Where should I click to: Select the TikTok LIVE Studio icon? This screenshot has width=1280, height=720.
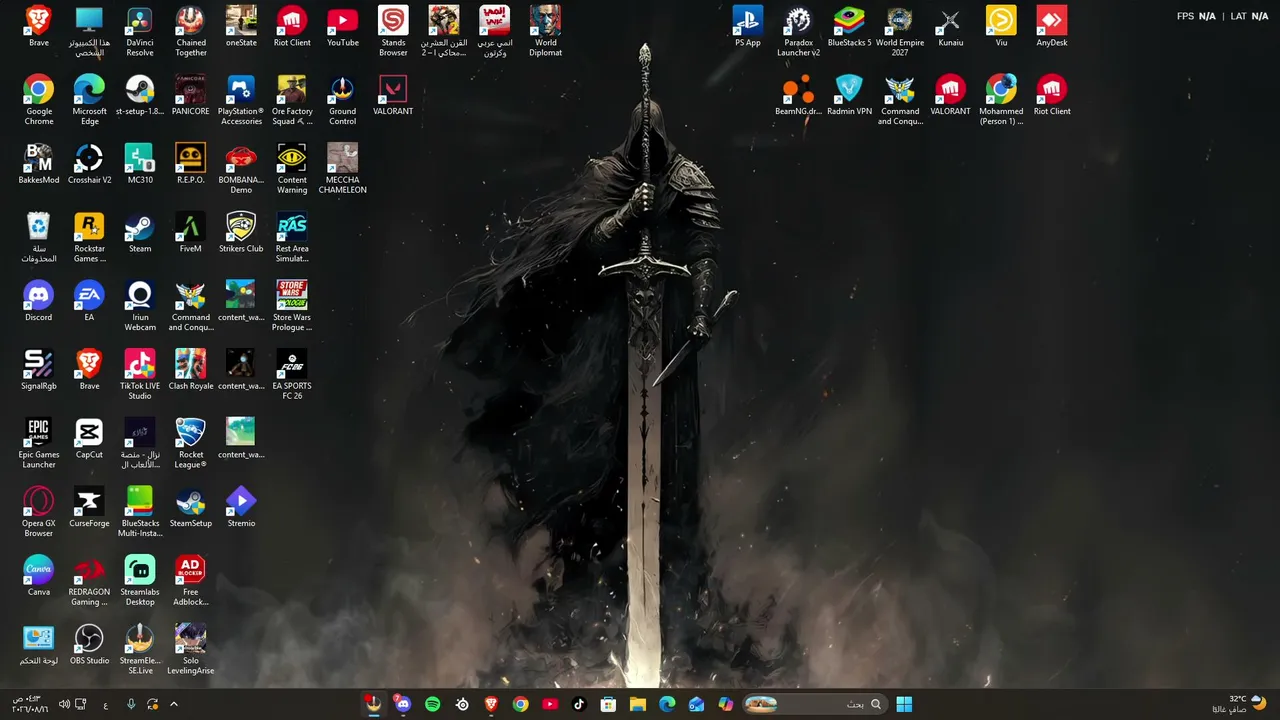coord(140,375)
